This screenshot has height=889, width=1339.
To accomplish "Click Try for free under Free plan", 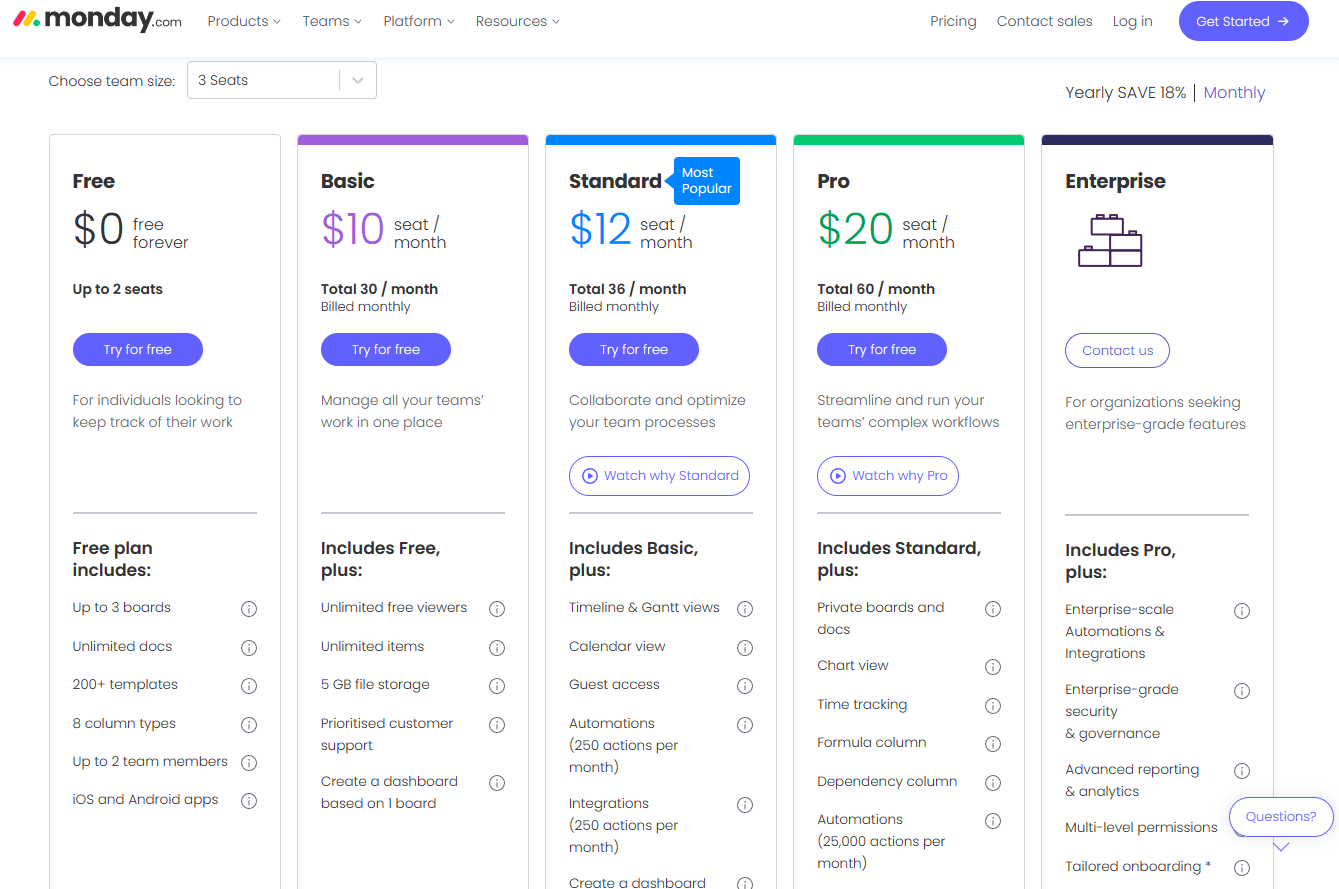I will (138, 349).
